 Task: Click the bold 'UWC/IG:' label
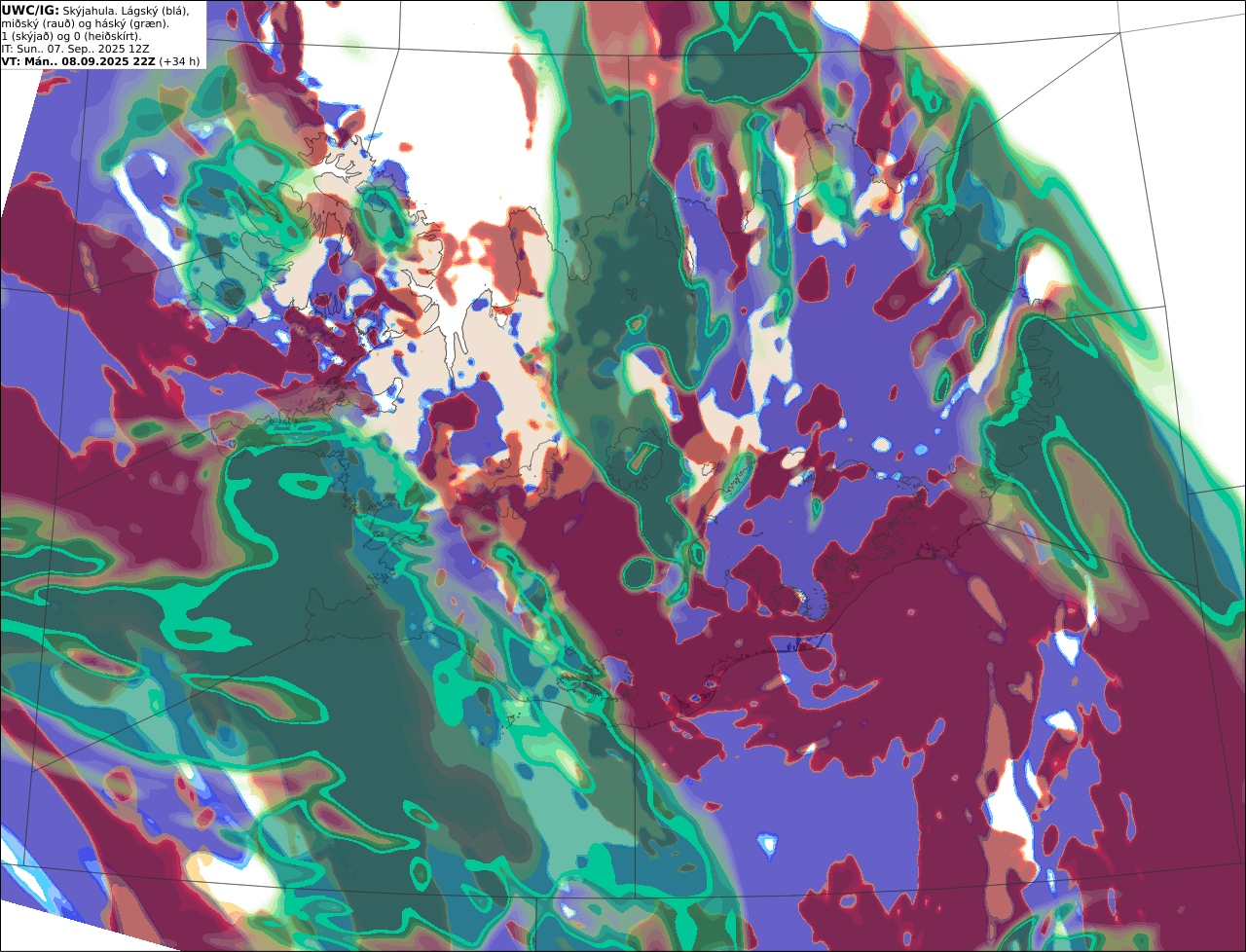pyautogui.click(x=31, y=10)
